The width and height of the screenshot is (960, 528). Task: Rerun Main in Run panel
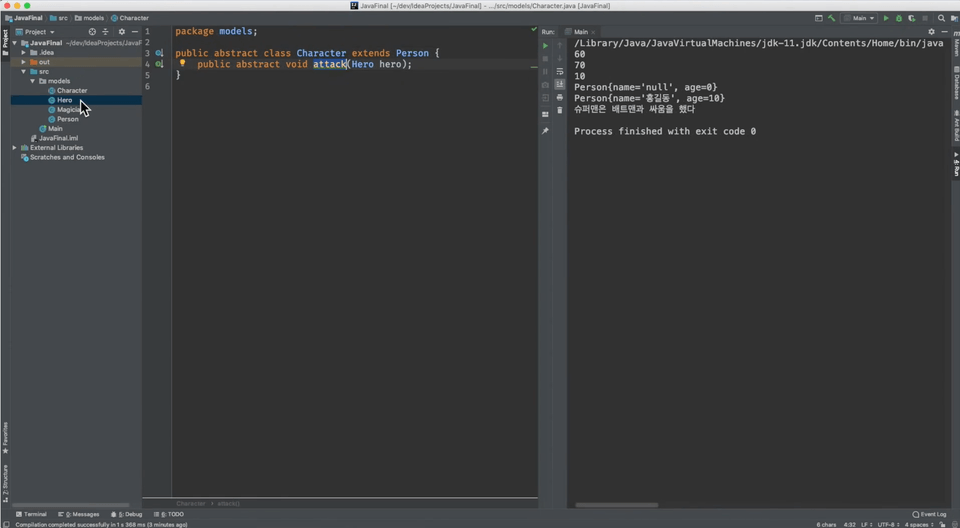545,45
